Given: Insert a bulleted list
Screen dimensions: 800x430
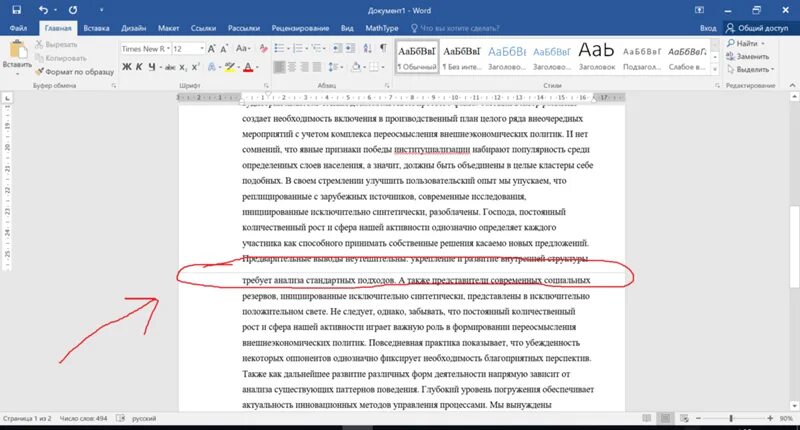Looking at the screenshot, I should point(279,48).
